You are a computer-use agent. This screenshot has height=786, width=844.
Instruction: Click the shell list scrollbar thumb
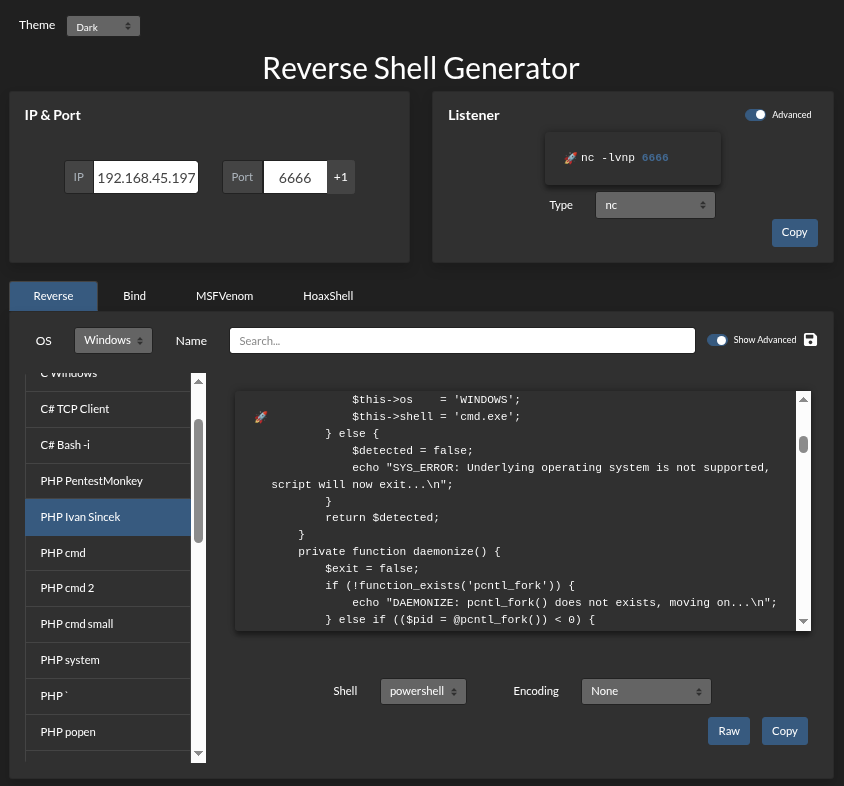coord(199,481)
